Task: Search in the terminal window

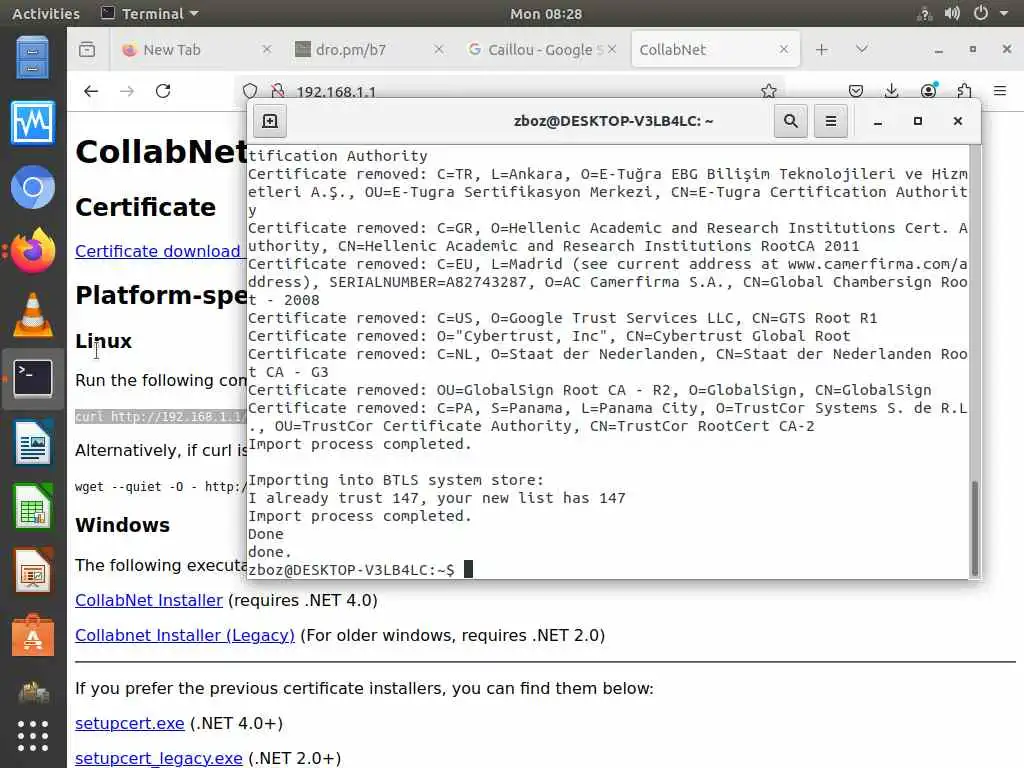Action: pos(790,121)
